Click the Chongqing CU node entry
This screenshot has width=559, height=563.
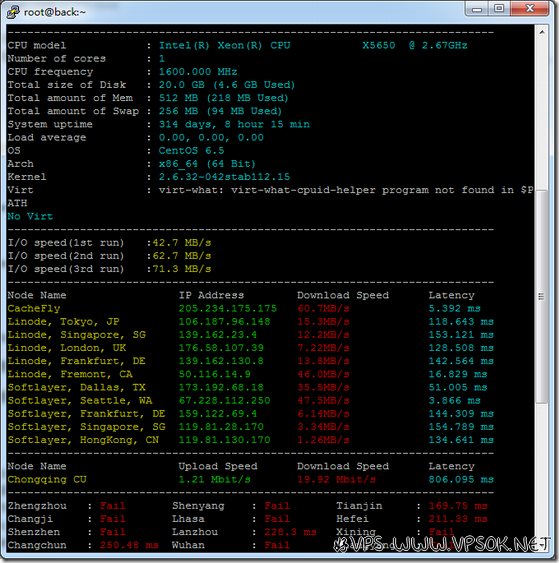(47, 479)
